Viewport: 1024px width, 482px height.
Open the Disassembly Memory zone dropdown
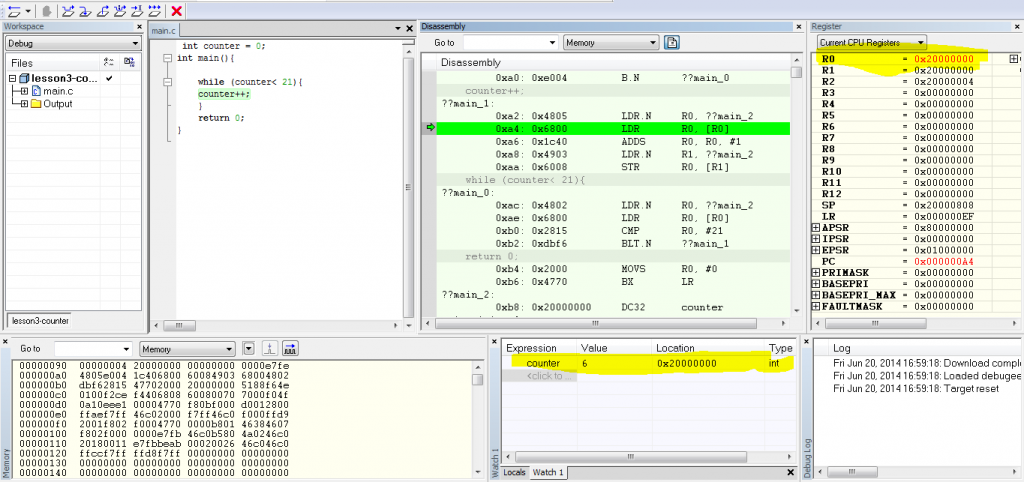[x=611, y=42]
